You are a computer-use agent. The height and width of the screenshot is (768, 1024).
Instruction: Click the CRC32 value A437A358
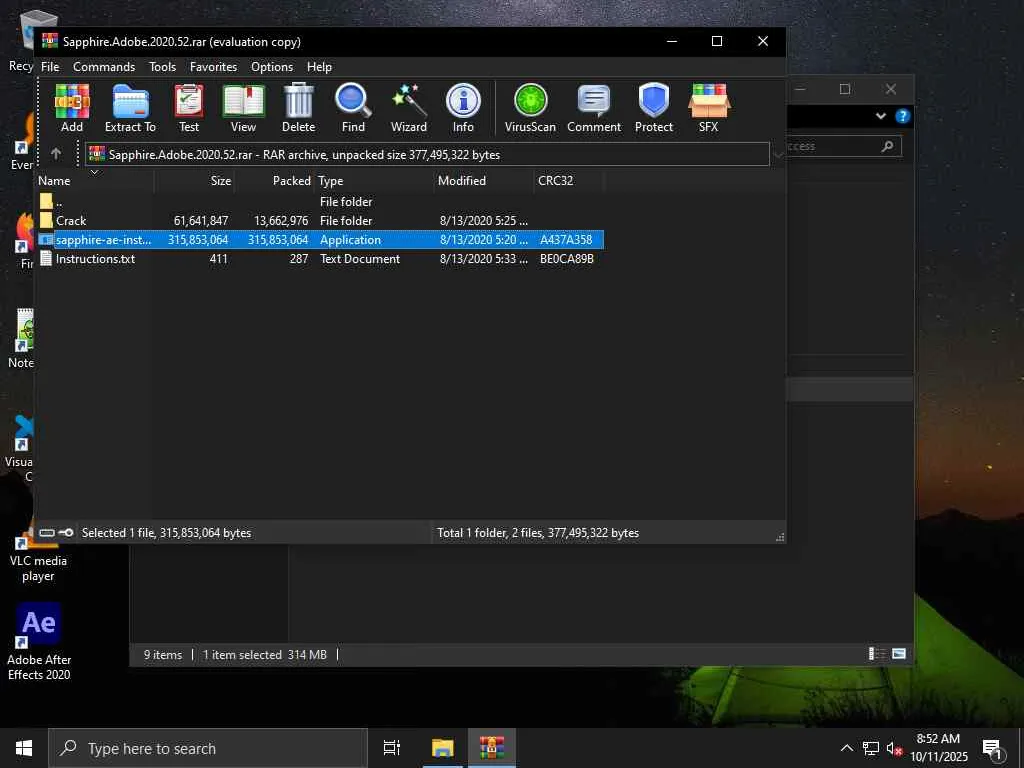(x=566, y=240)
